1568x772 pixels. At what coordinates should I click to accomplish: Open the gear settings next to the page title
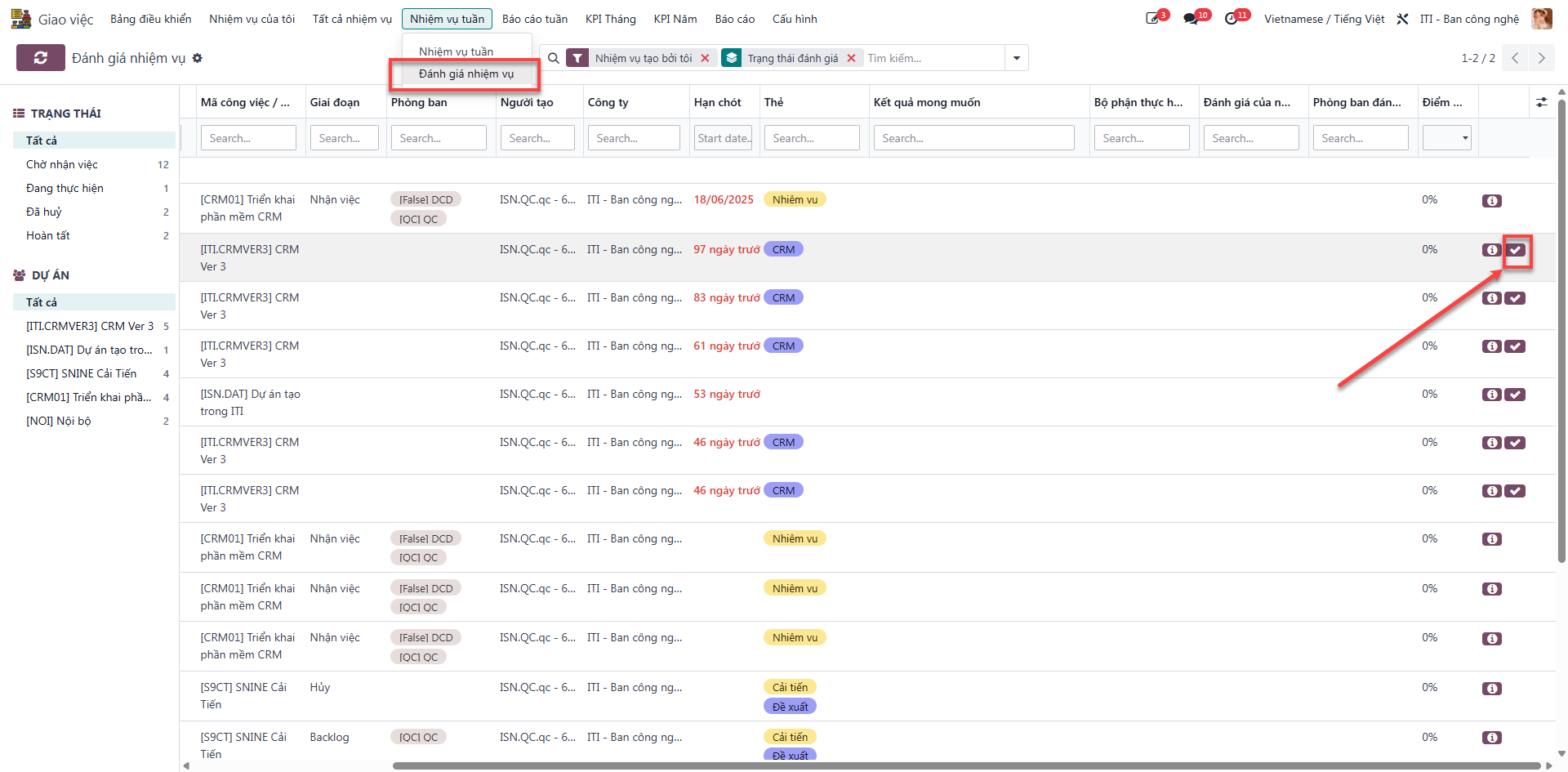point(198,58)
